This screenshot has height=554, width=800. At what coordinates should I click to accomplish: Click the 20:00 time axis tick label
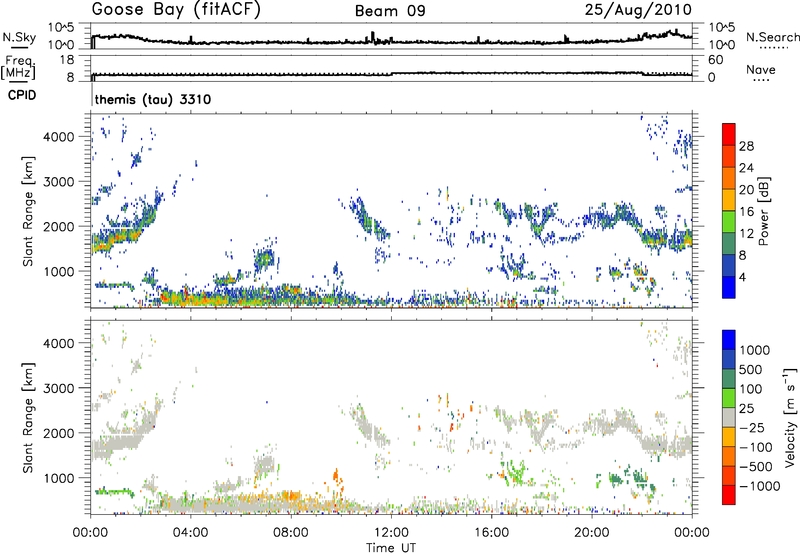[x=591, y=533]
